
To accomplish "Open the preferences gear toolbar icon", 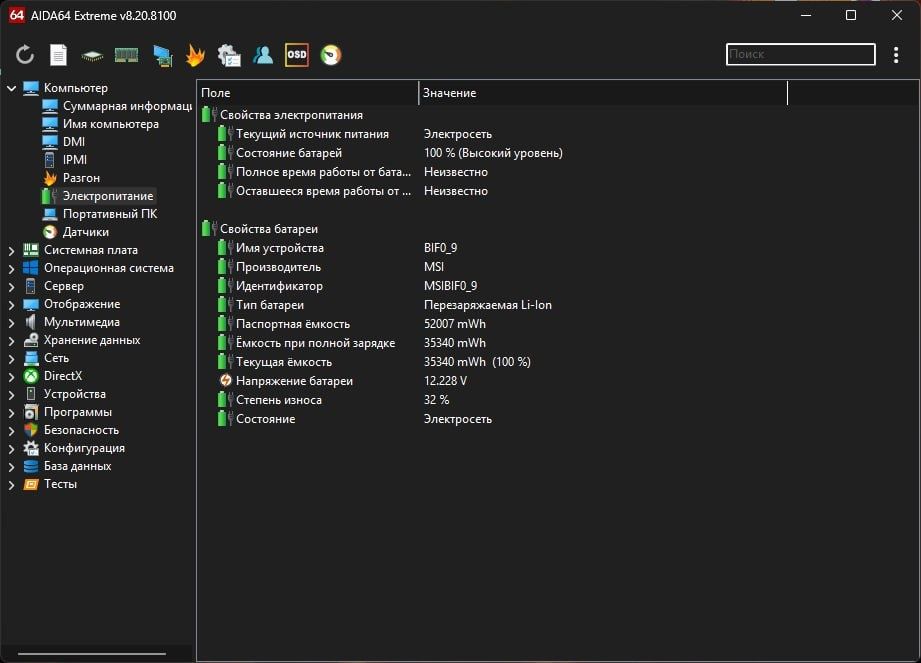I will [x=229, y=55].
